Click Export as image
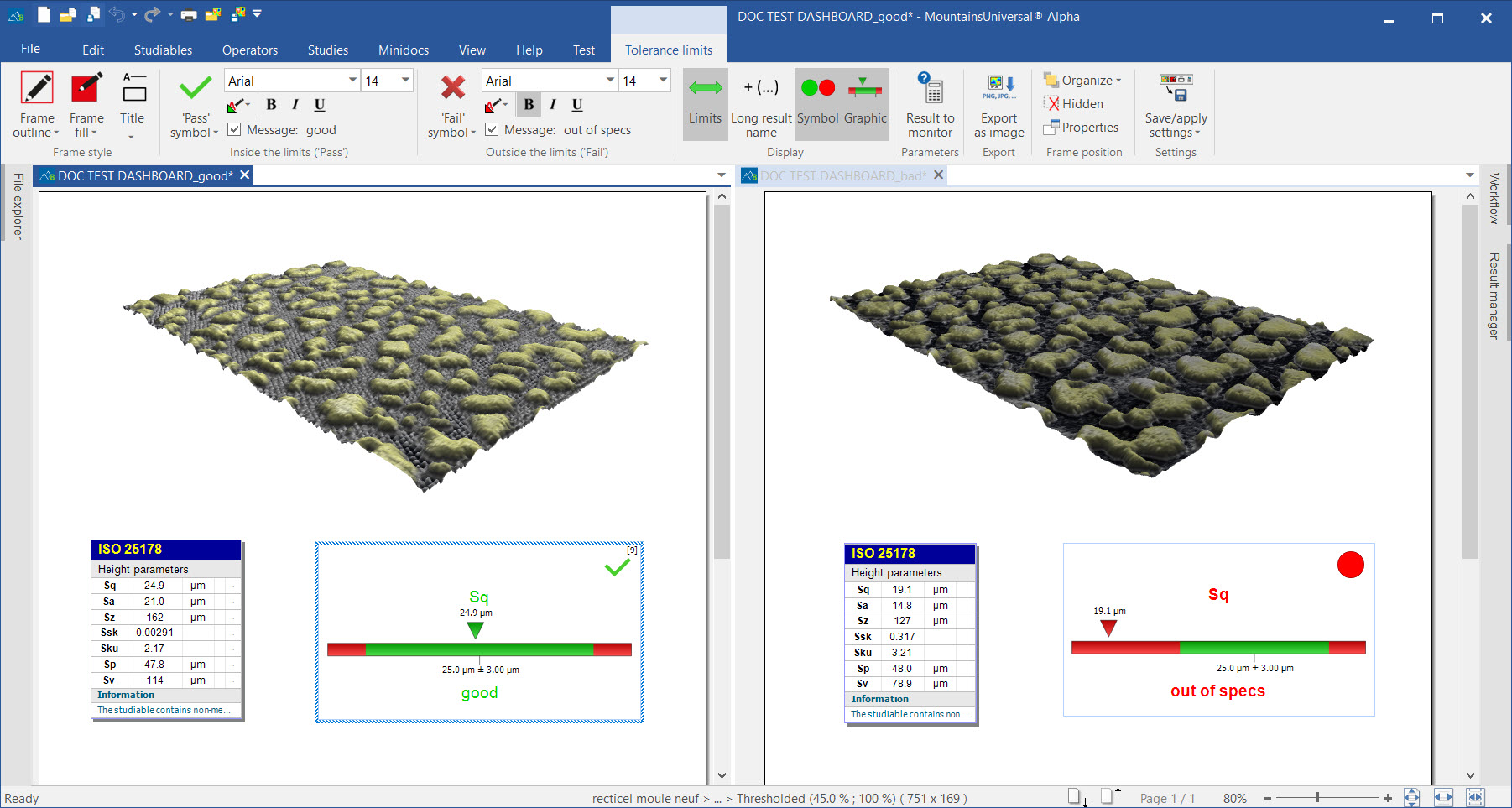This screenshot has width=1512, height=808. pos(998,89)
